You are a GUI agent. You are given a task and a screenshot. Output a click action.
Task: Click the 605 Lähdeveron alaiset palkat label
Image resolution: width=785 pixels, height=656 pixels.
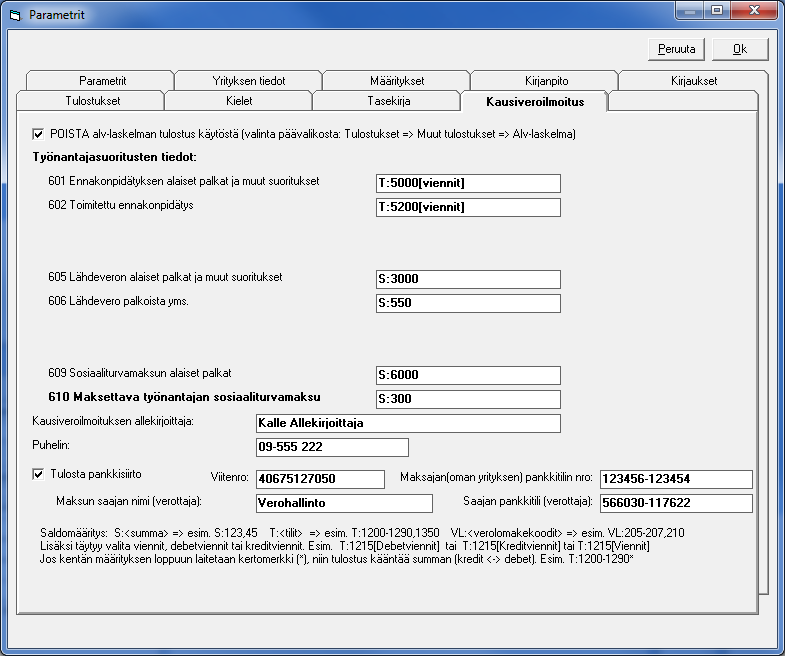pyautogui.click(x=165, y=277)
